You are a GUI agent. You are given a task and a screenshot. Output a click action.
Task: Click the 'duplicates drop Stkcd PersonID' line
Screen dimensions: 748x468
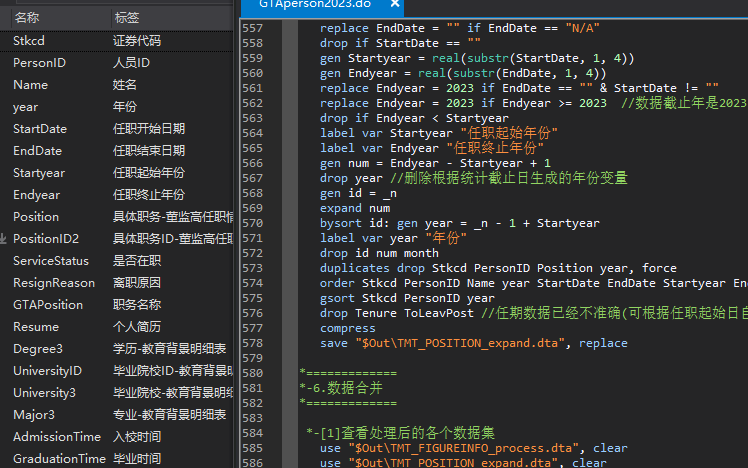click(498, 268)
